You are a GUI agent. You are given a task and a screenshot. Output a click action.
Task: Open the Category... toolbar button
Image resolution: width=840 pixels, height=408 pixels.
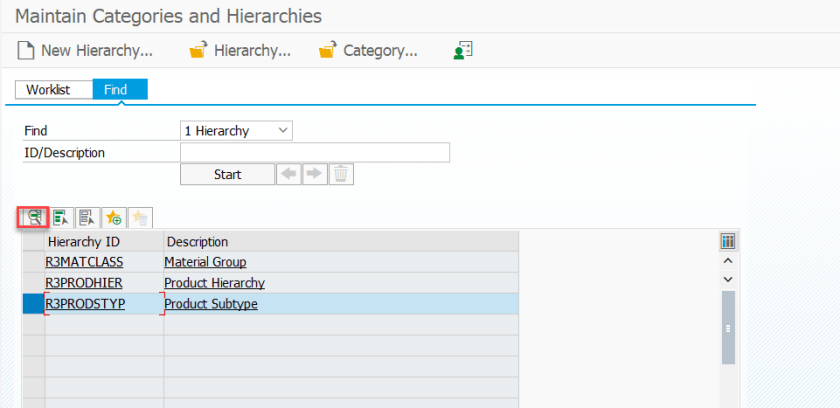(x=368, y=50)
